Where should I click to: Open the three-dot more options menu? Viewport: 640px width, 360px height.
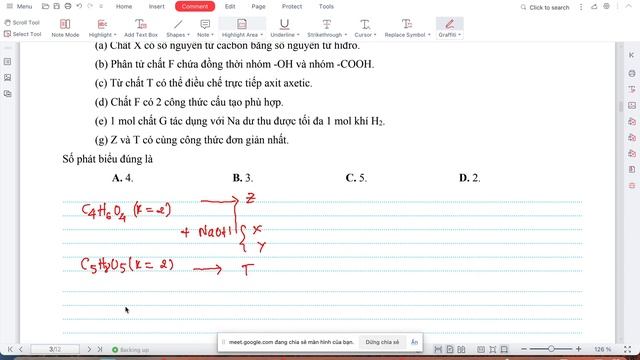tap(581, 7)
